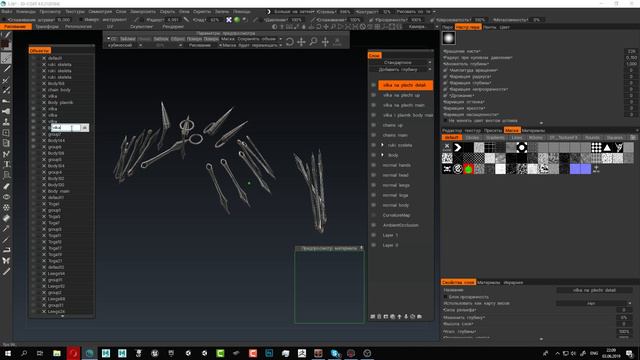Toggle 'Body main' object X checkbox
This screenshot has height=360, width=640.
point(44,191)
